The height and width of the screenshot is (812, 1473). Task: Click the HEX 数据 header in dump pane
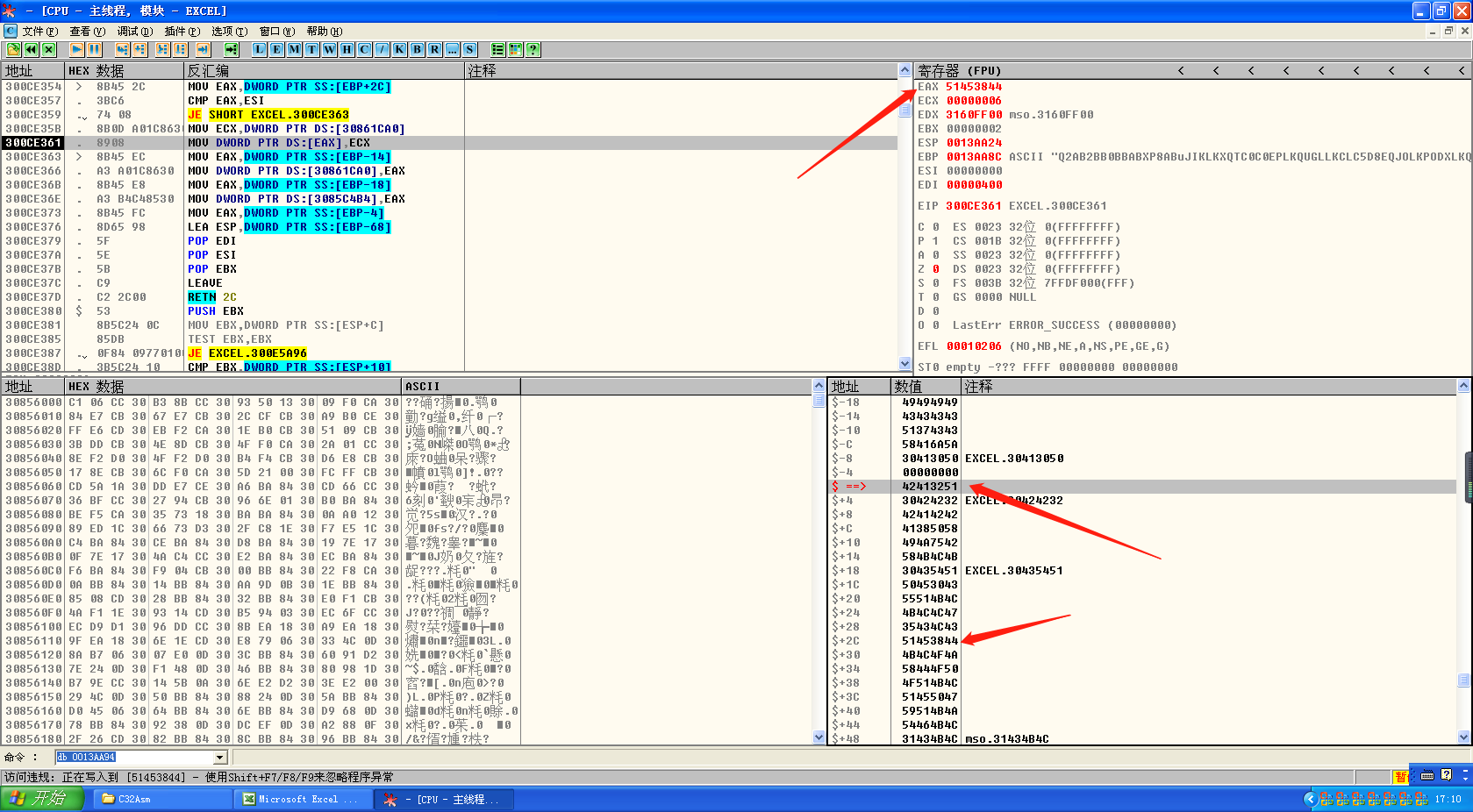[x=233, y=387]
